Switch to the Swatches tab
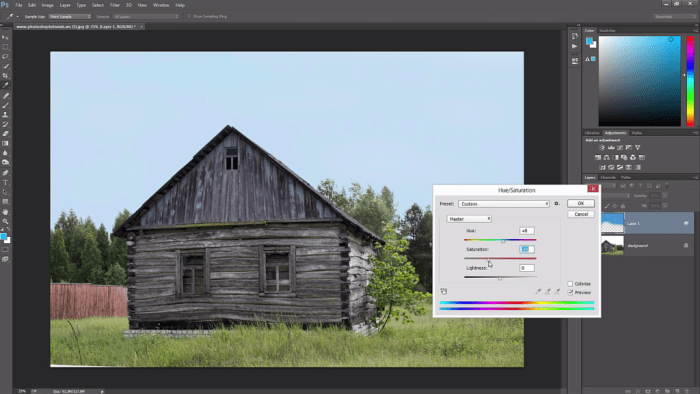This screenshot has height=394, width=700. coord(607,30)
